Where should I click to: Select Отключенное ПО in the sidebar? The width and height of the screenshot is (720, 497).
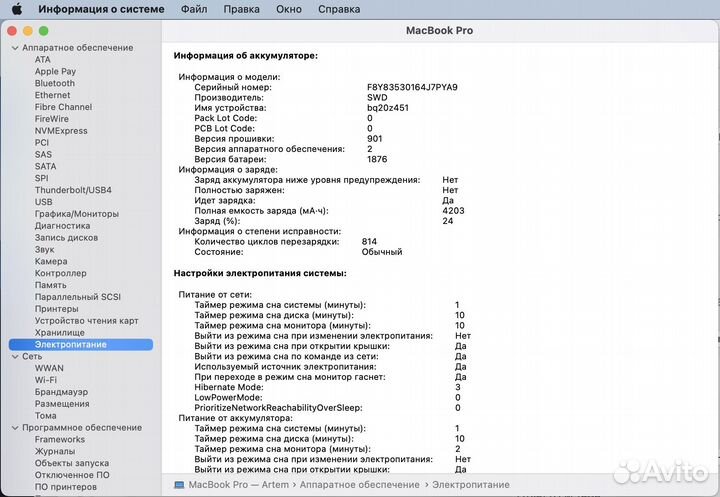point(72,475)
